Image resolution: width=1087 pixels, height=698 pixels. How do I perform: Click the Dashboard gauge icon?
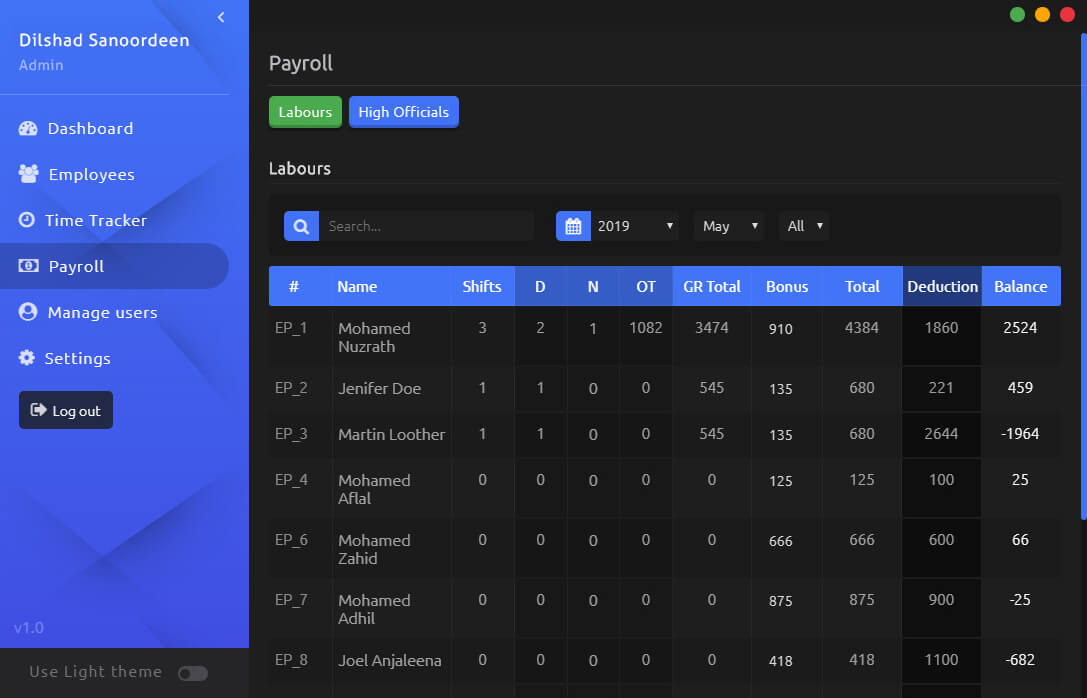(29, 129)
